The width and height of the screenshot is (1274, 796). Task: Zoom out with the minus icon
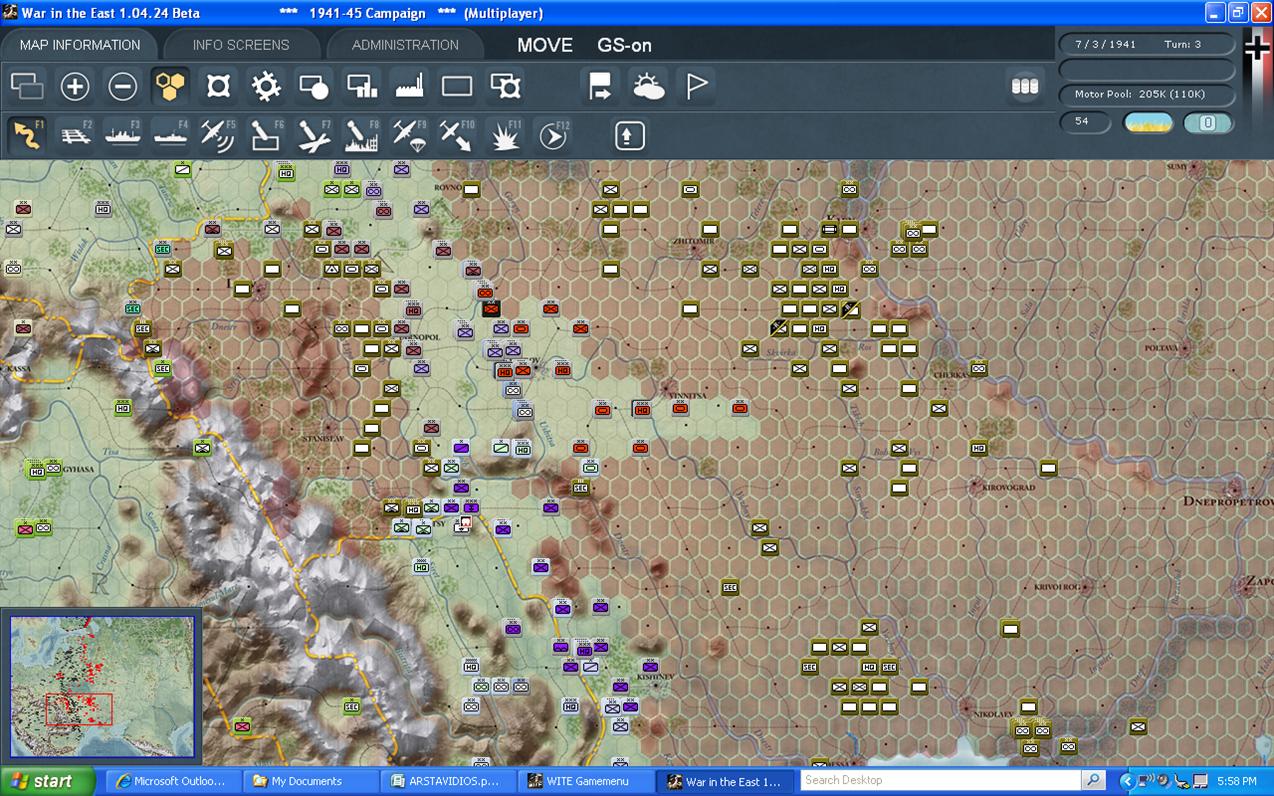[122, 87]
